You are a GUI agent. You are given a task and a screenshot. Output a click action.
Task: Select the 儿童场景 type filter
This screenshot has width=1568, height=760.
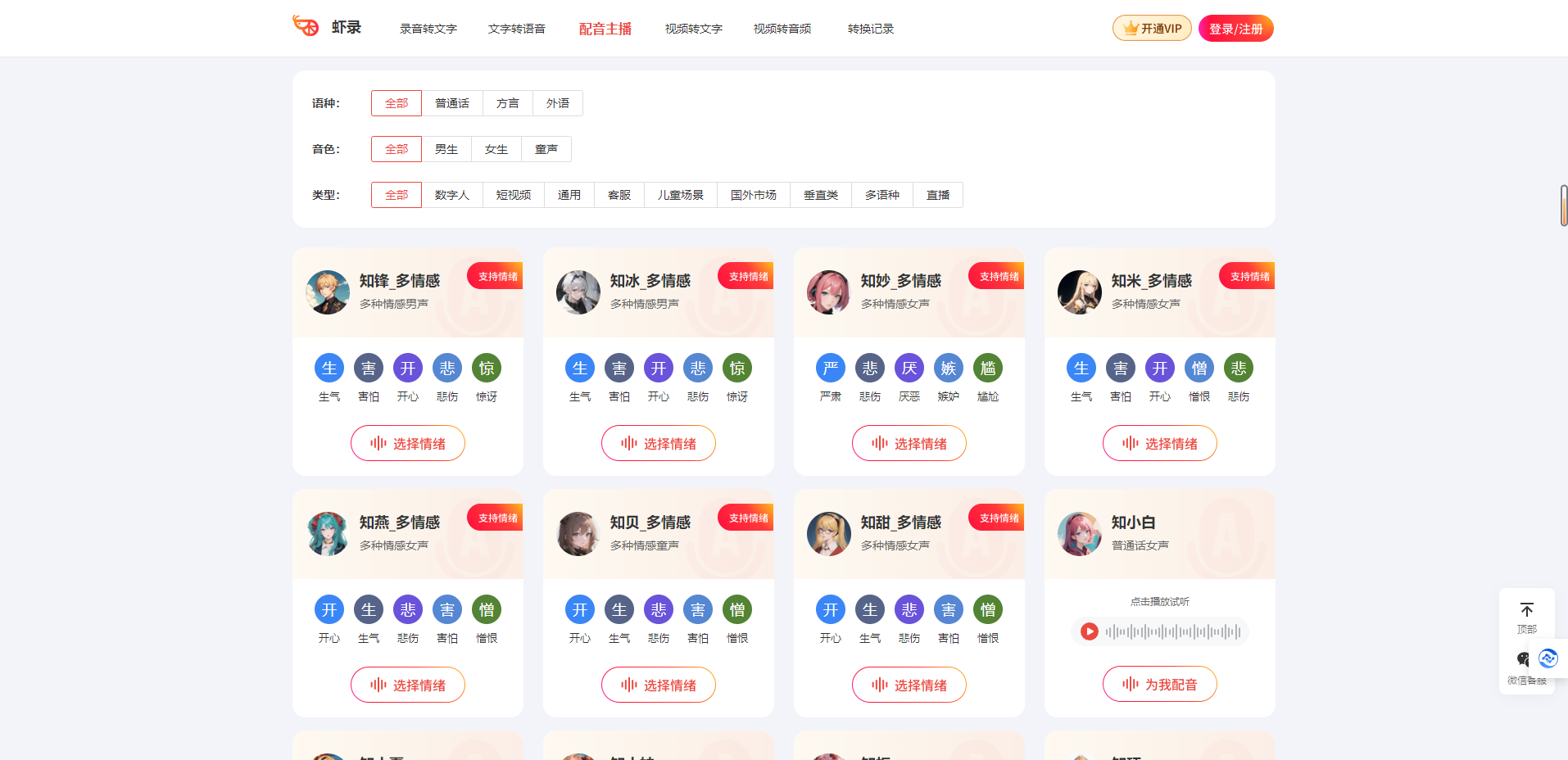[x=681, y=195]
